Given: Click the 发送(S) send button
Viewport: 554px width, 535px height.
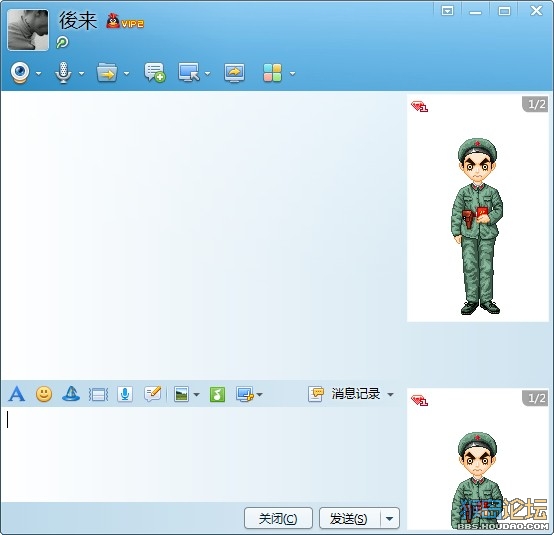Looking at the screenshot, I should click(349, 518).
